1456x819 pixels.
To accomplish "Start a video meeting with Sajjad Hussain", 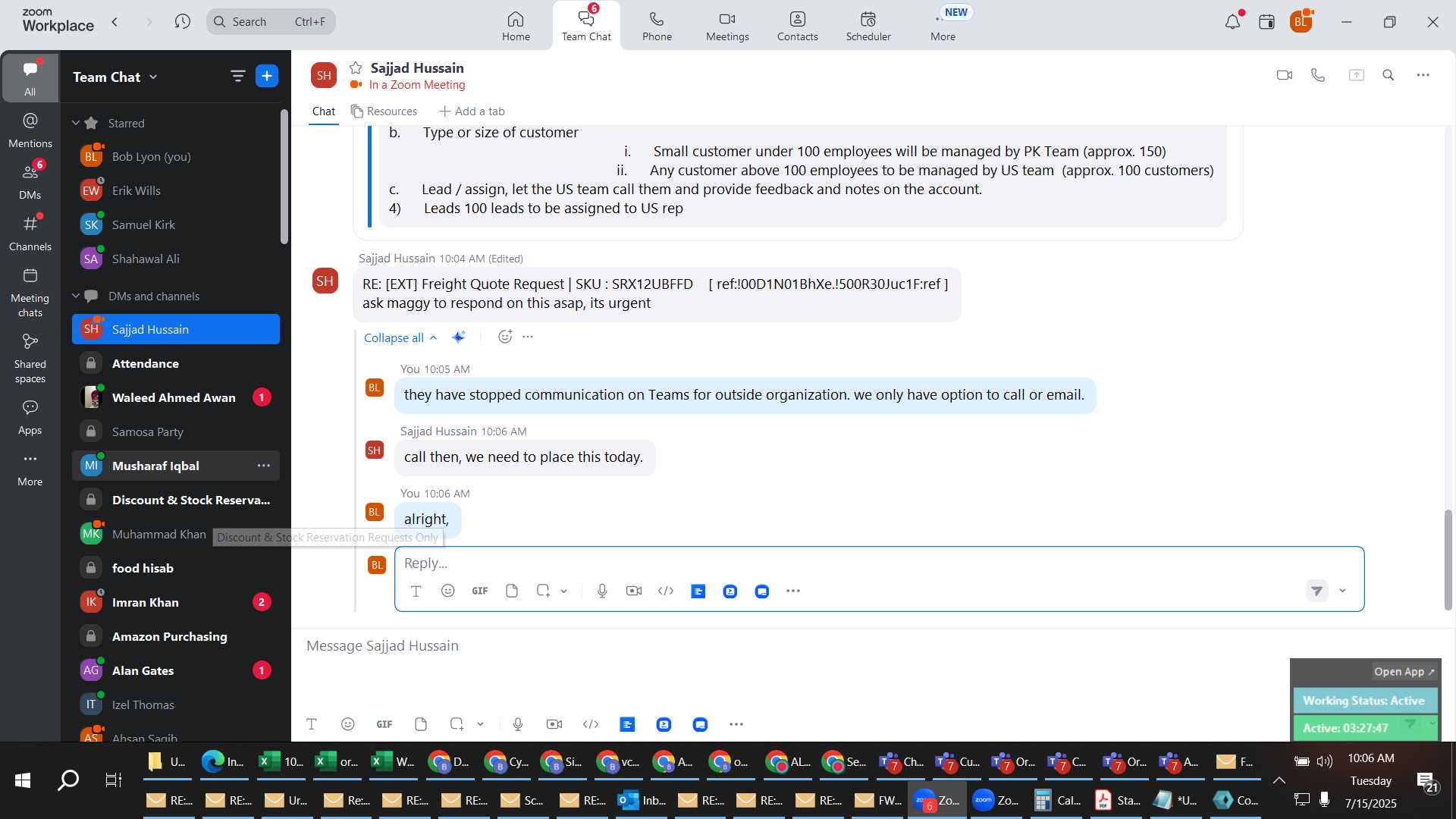I will pos(1284,75).
